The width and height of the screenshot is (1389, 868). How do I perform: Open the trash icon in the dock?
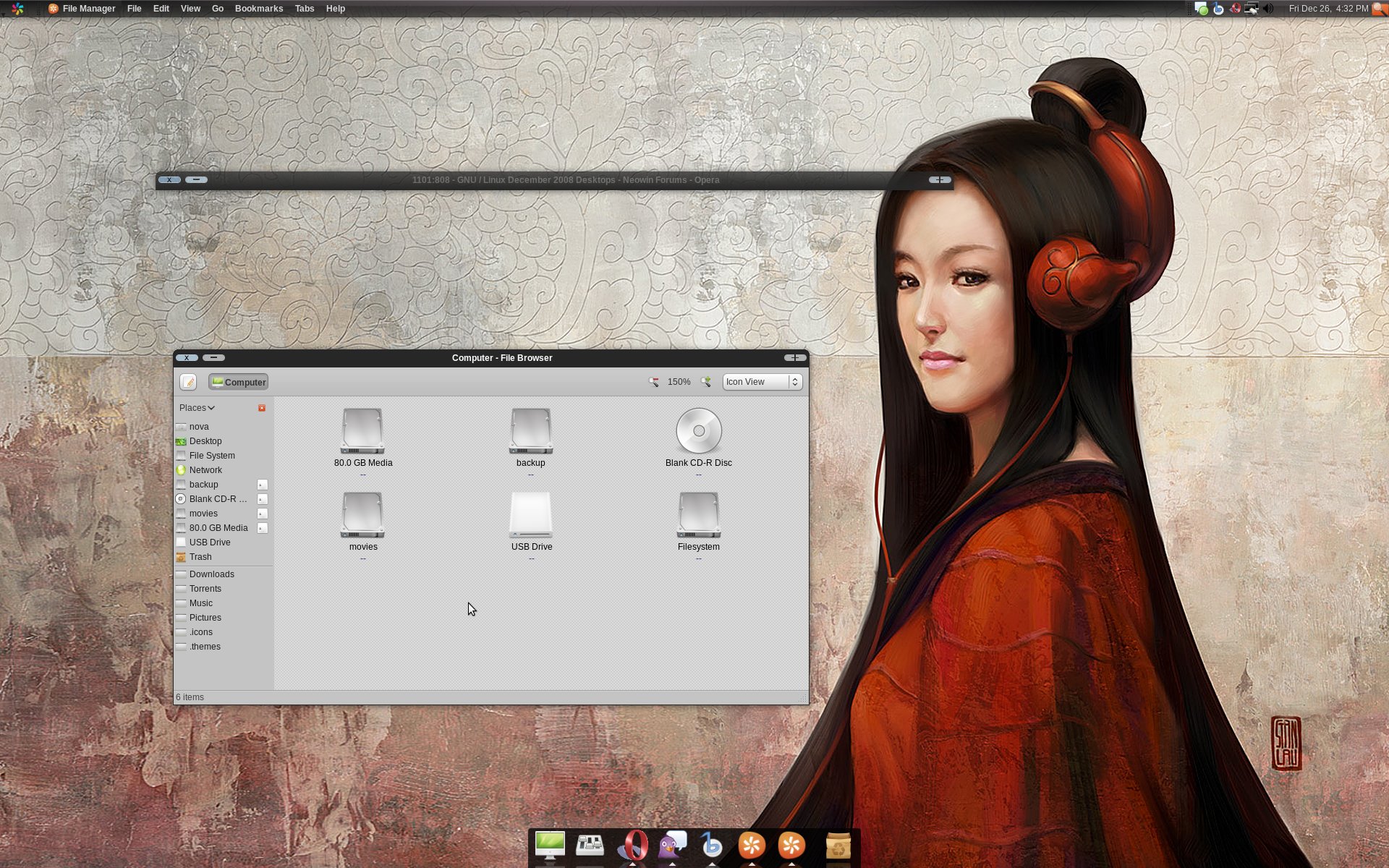[x=838, y=845]
